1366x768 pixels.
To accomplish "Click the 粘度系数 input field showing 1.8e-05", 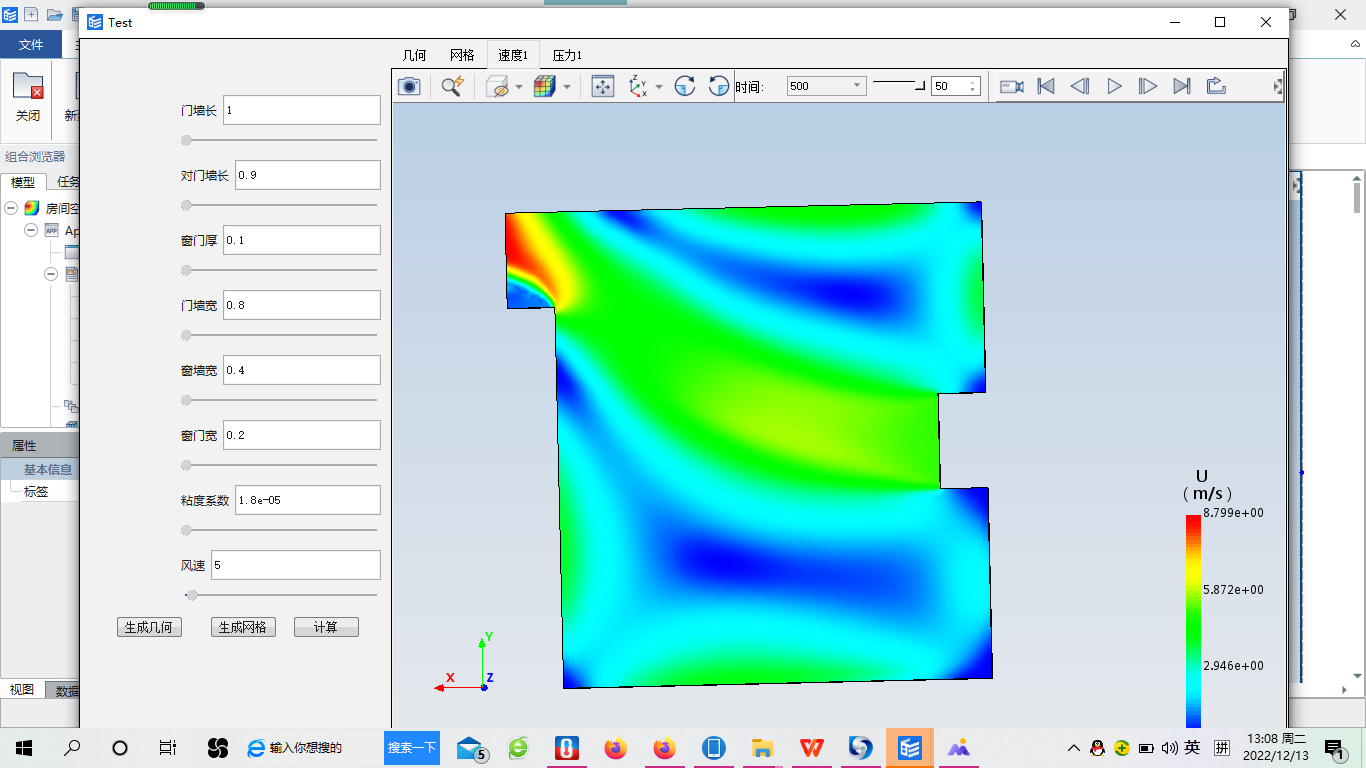I will click(x=308, y=500).
